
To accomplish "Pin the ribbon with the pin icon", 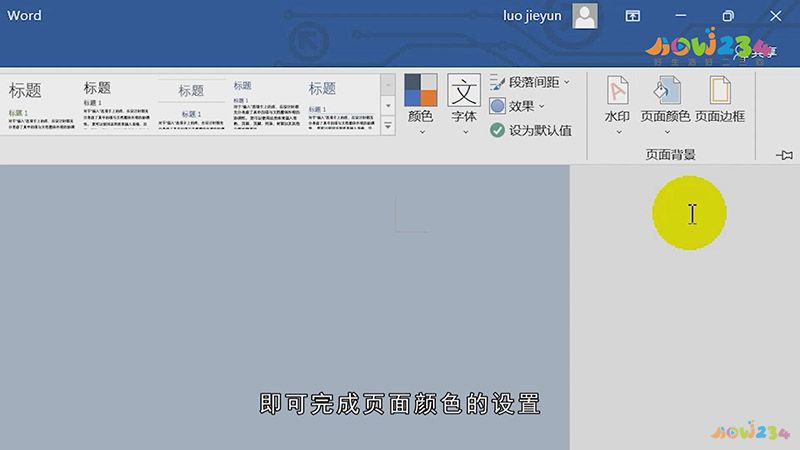I will pos(784,155).
